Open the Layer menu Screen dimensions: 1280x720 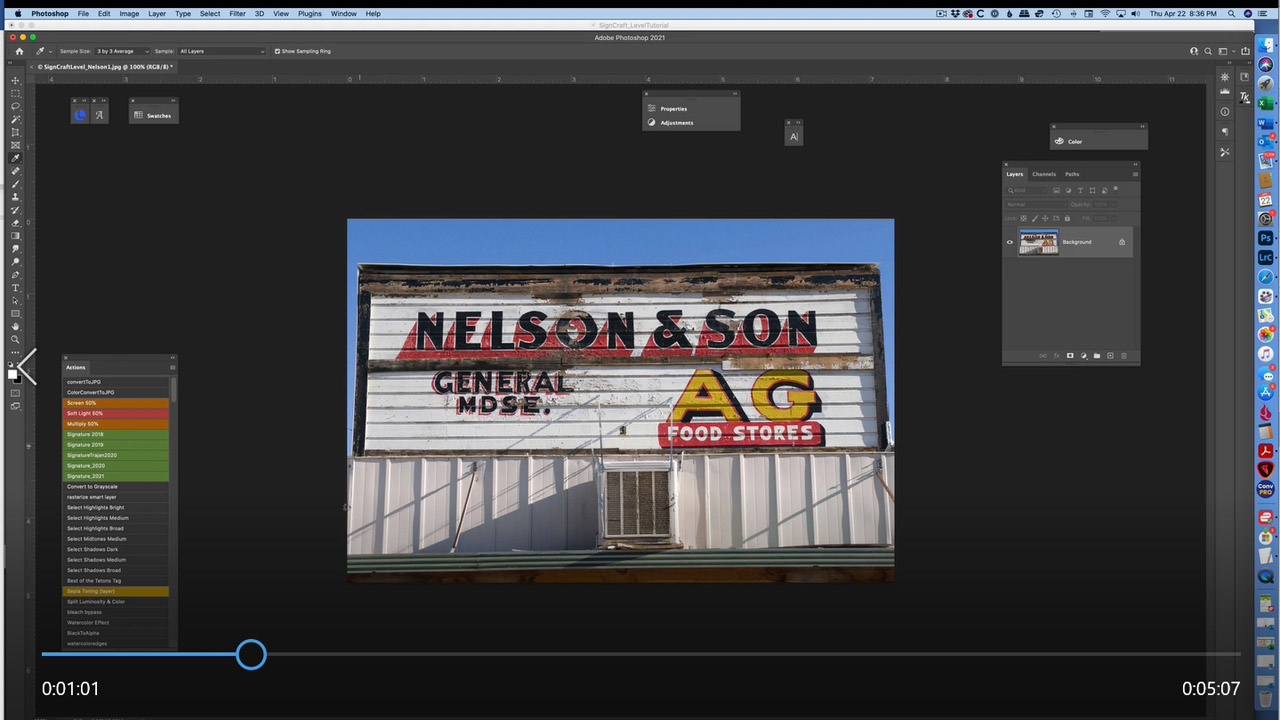coord(157,14)
